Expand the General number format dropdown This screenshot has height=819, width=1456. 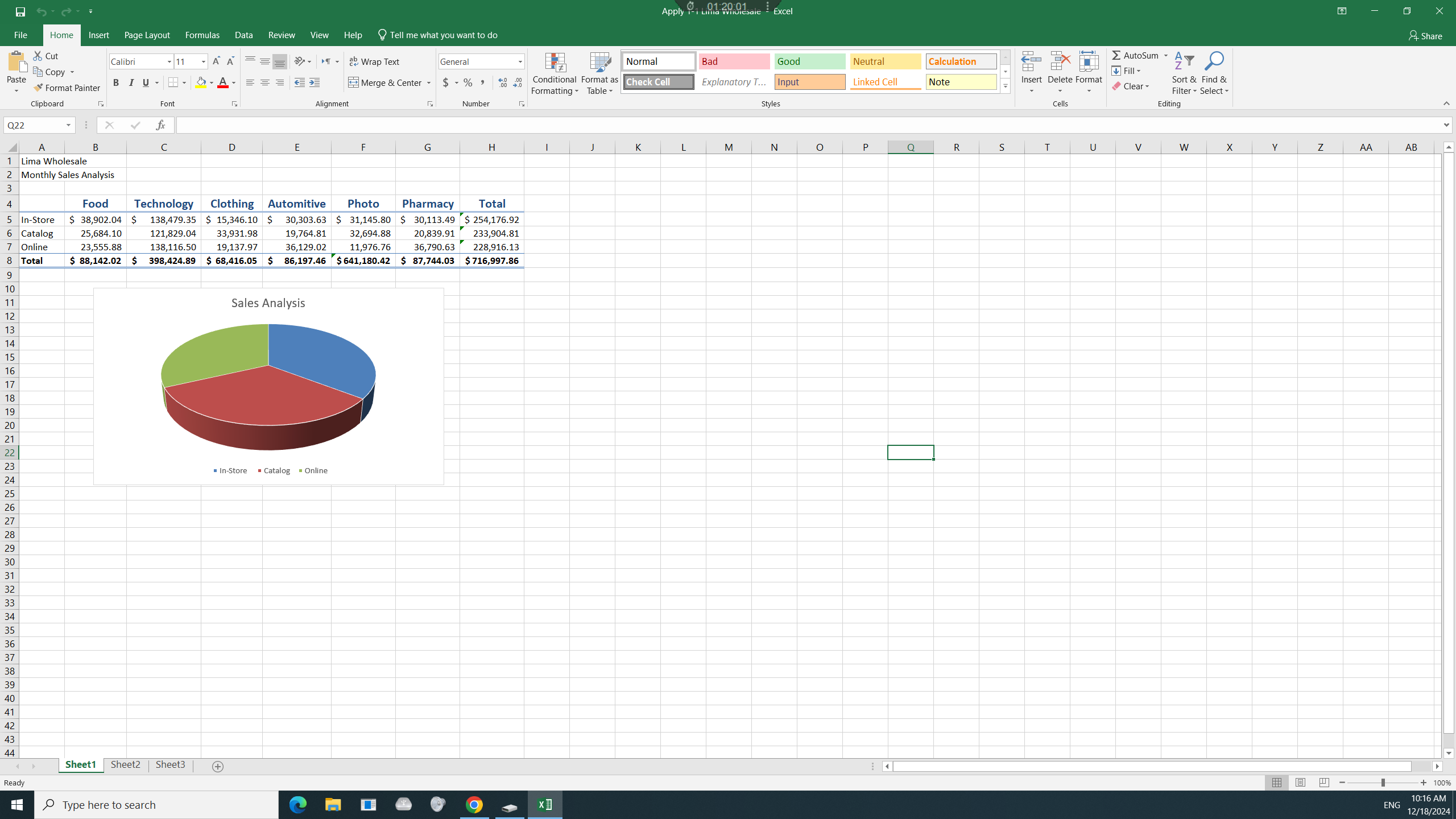pos(520,61)
